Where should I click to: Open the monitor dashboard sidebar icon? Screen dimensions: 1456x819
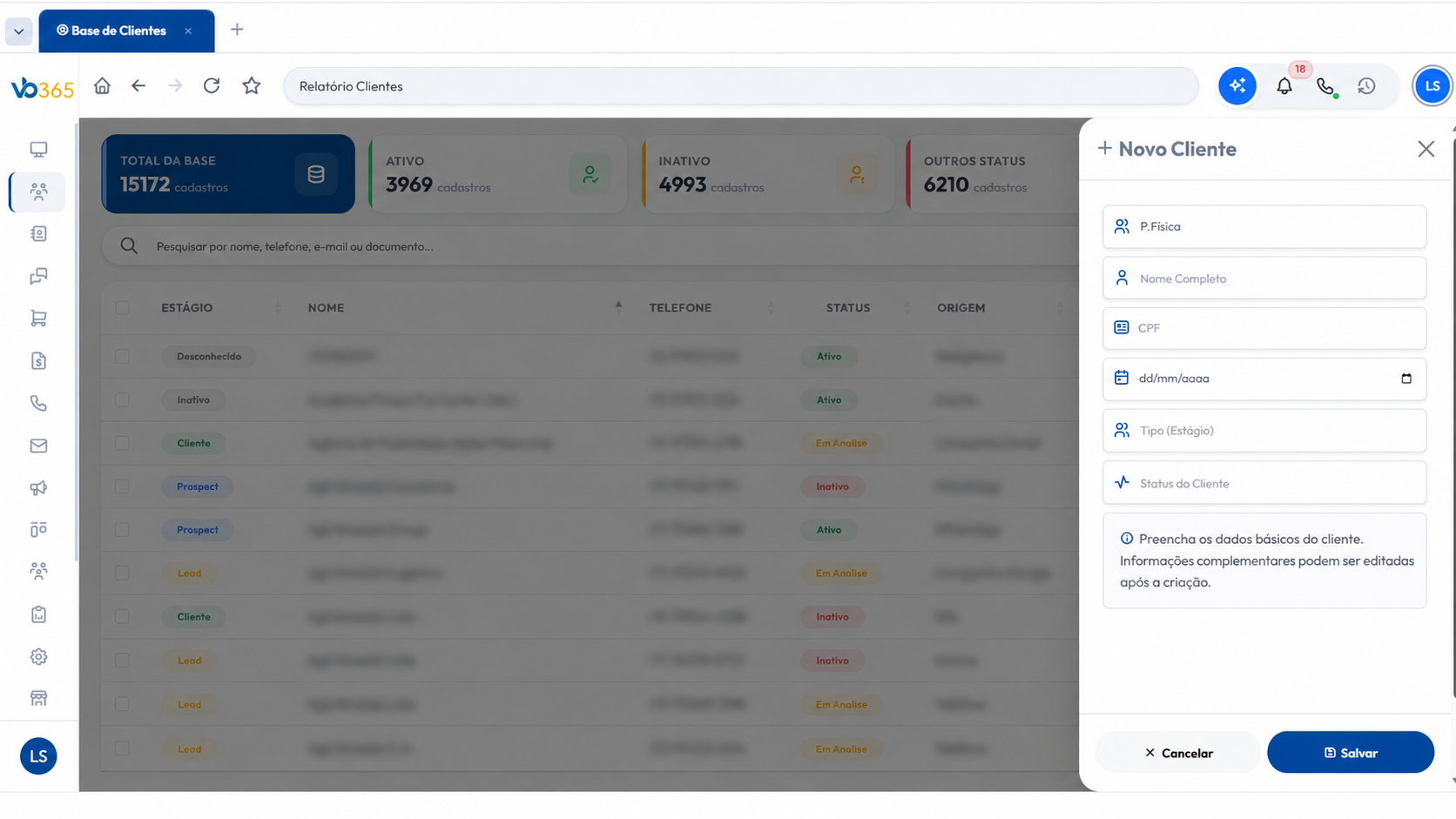tap(38, 149)
